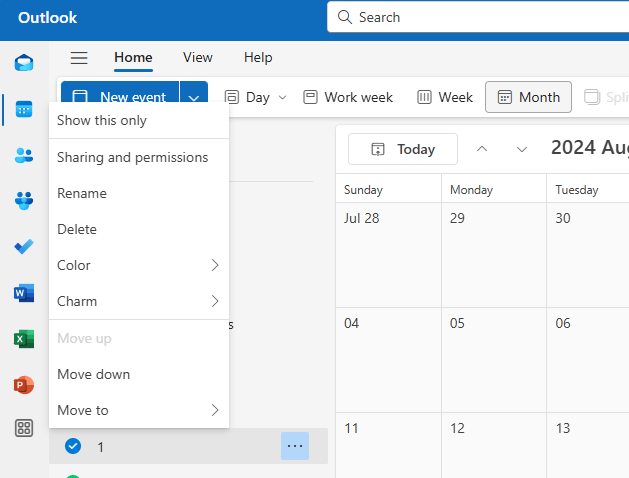Open the More apps grid icon
This screenshot has height=478, width=629.
[x=24, y=429]
